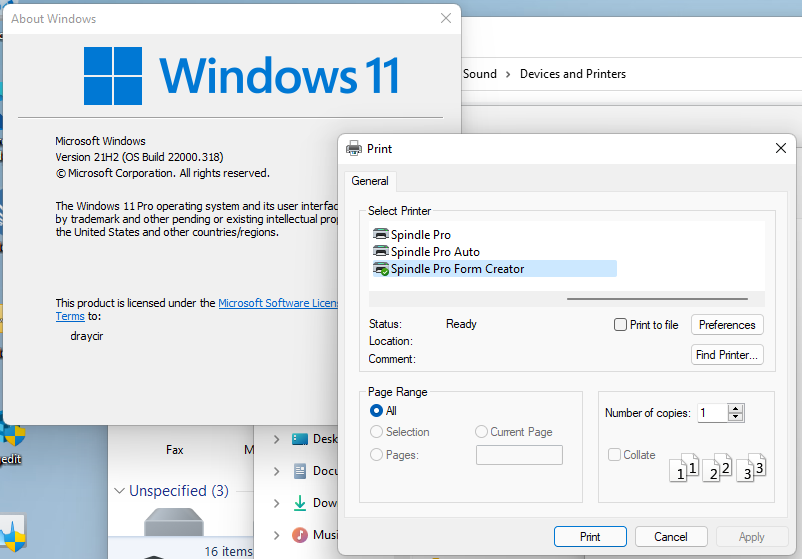Click the Sound breadcrumb segment
The height and width of the screenshot is (559, 802).
pyautogui.click(x=480, y=74)
